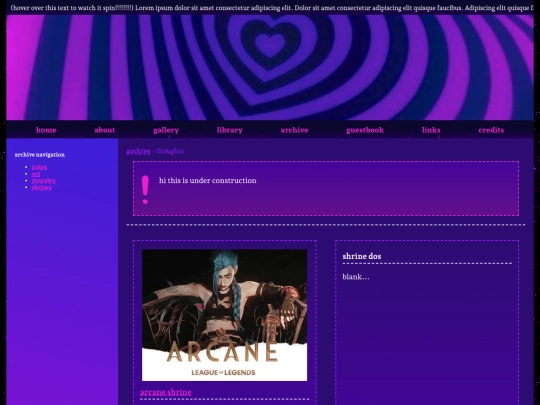View the credits page
The image size is (540, 405).
click(491, 130)
